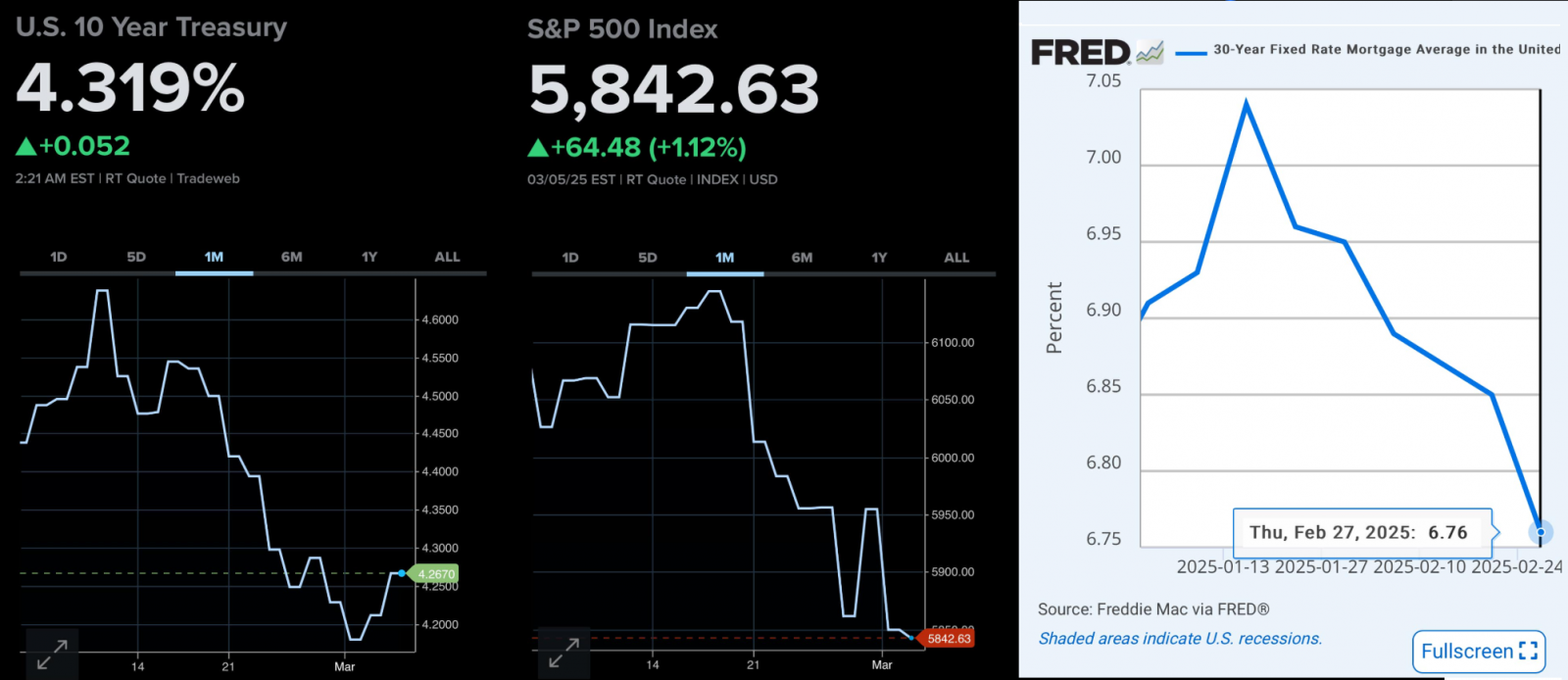Select ALL range on Treasury chart
Image resolution: width=1568 pixels, height=680 pixels.
pyautogui.click(x=447, y=257)
